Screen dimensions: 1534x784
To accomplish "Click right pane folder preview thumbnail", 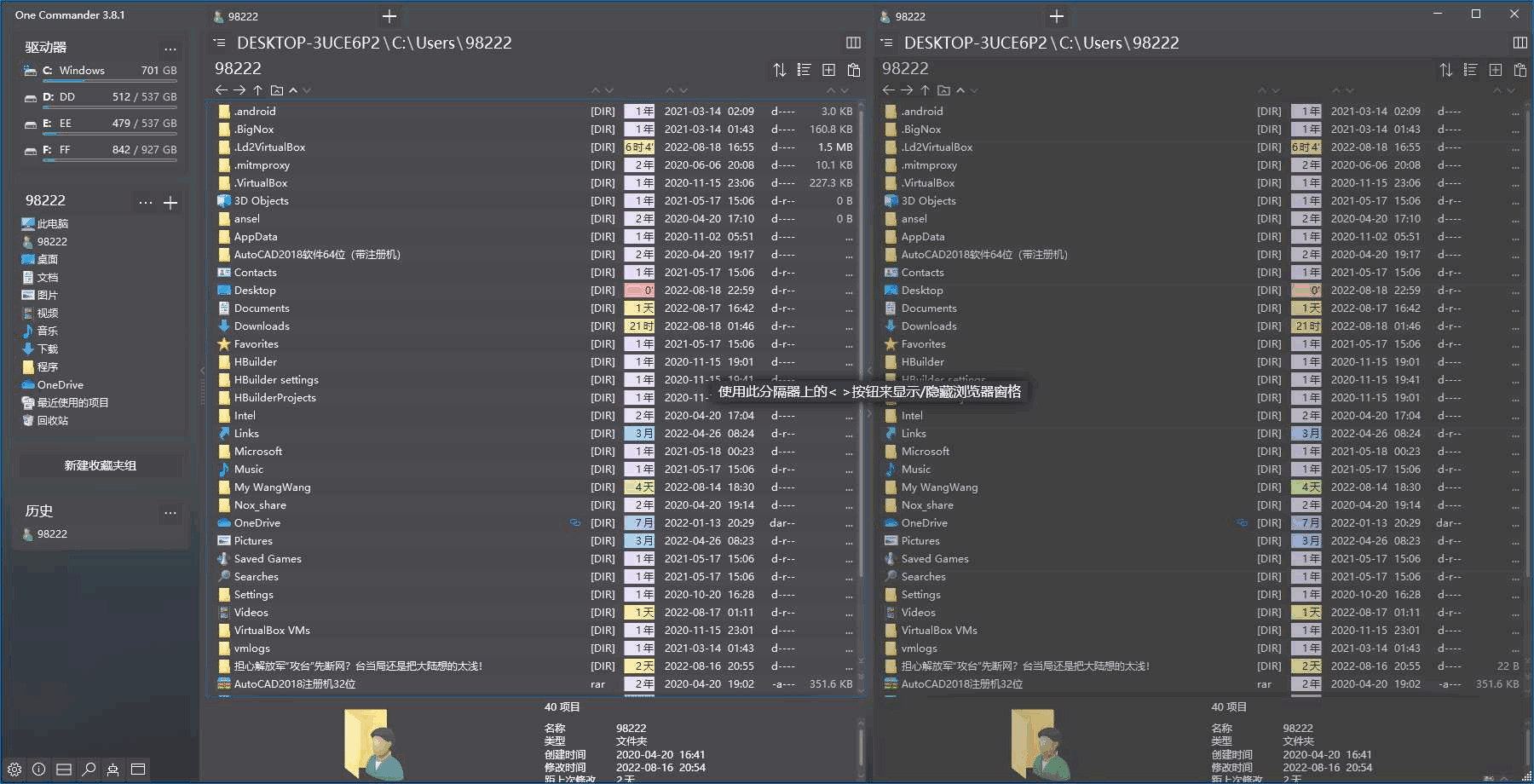I will tap(1041, 744).
